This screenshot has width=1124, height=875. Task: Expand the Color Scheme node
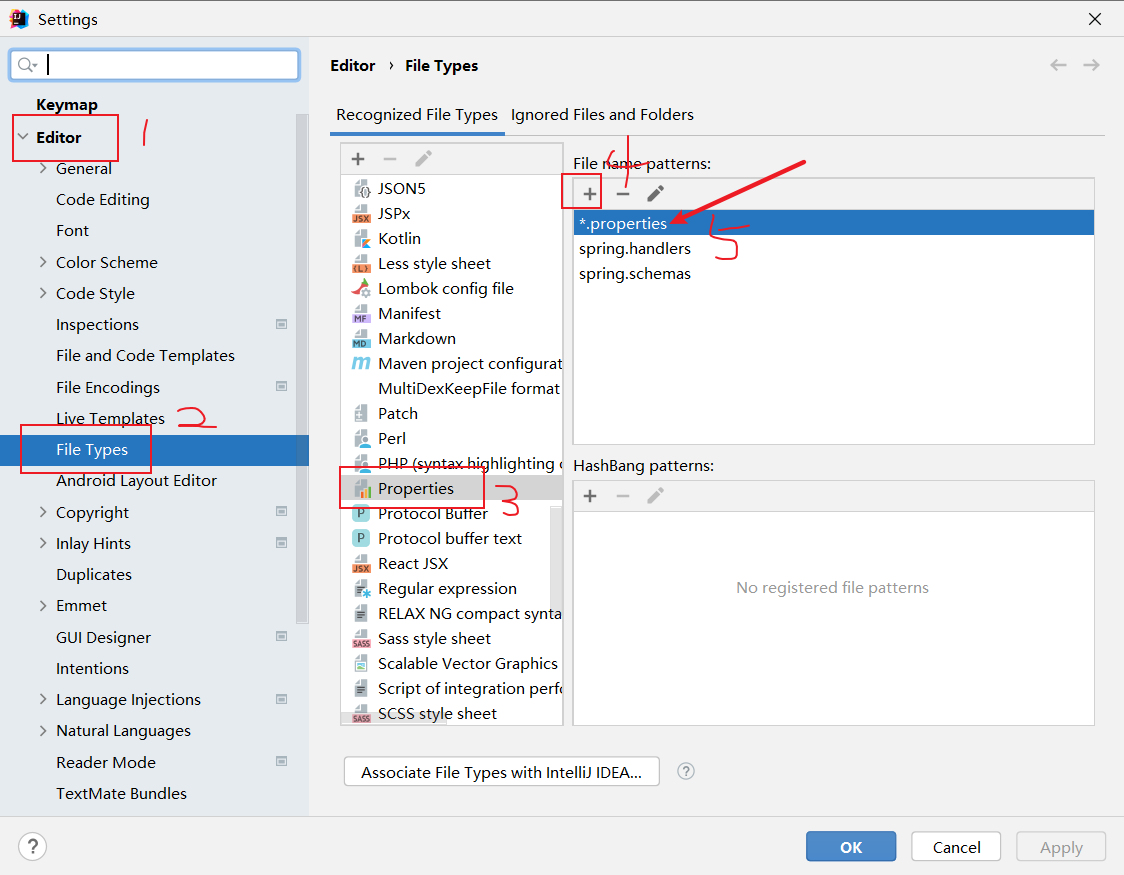tap(43, 262)
